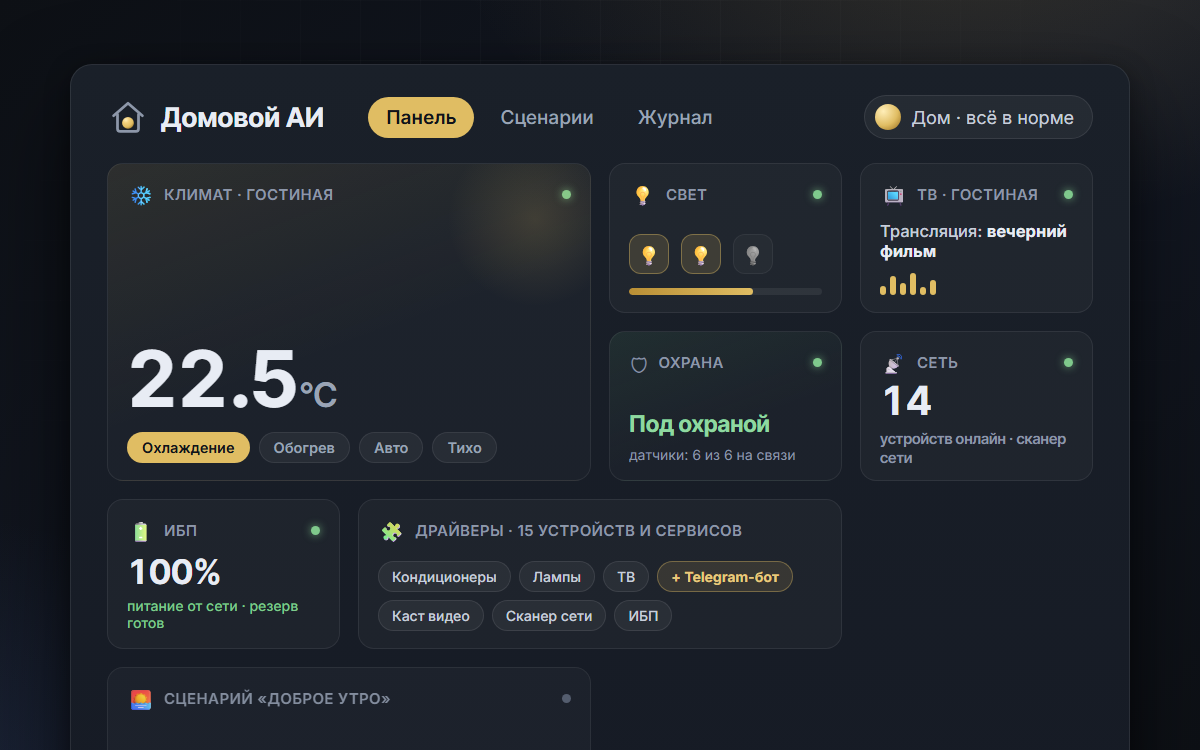Click the green status dot in Сеть card

tap(1068, 362)
